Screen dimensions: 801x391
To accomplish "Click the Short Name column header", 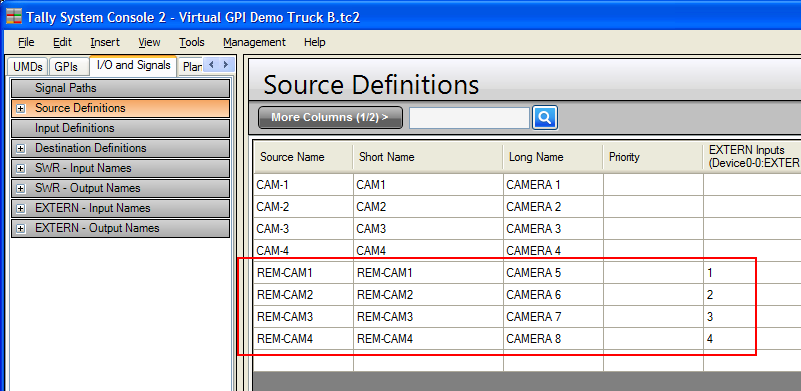I will pyautogui.click(x=428, y=157).
